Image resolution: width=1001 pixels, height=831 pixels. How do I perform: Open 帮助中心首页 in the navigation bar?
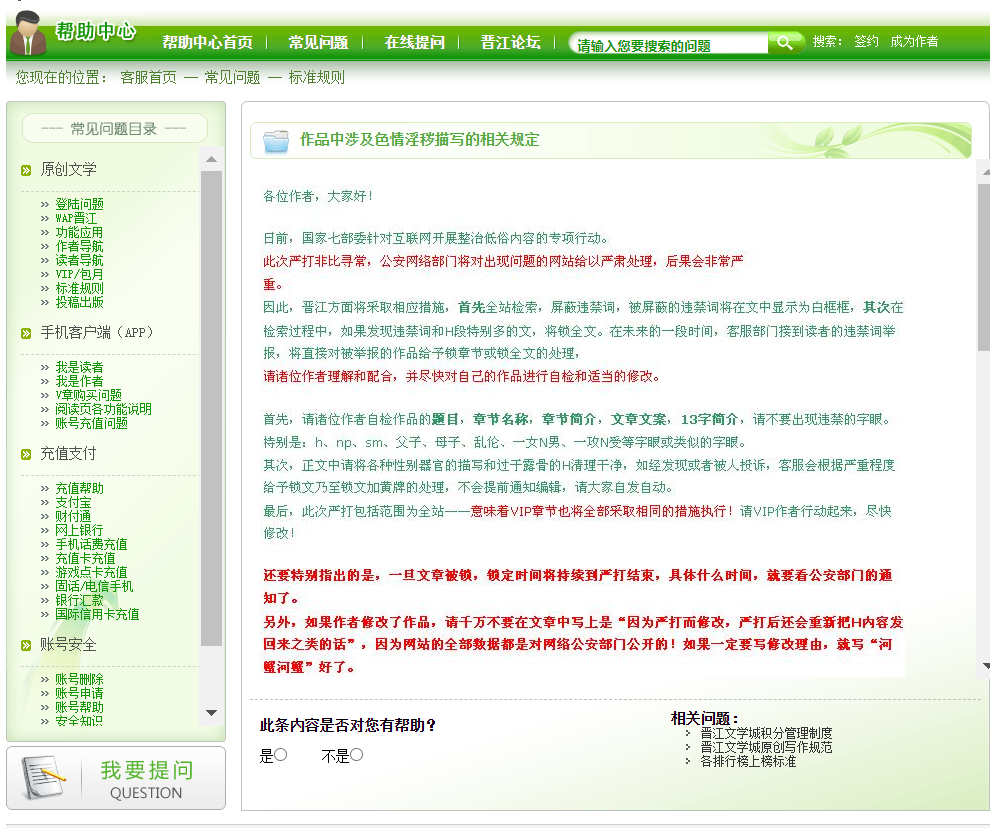(207, 43)
